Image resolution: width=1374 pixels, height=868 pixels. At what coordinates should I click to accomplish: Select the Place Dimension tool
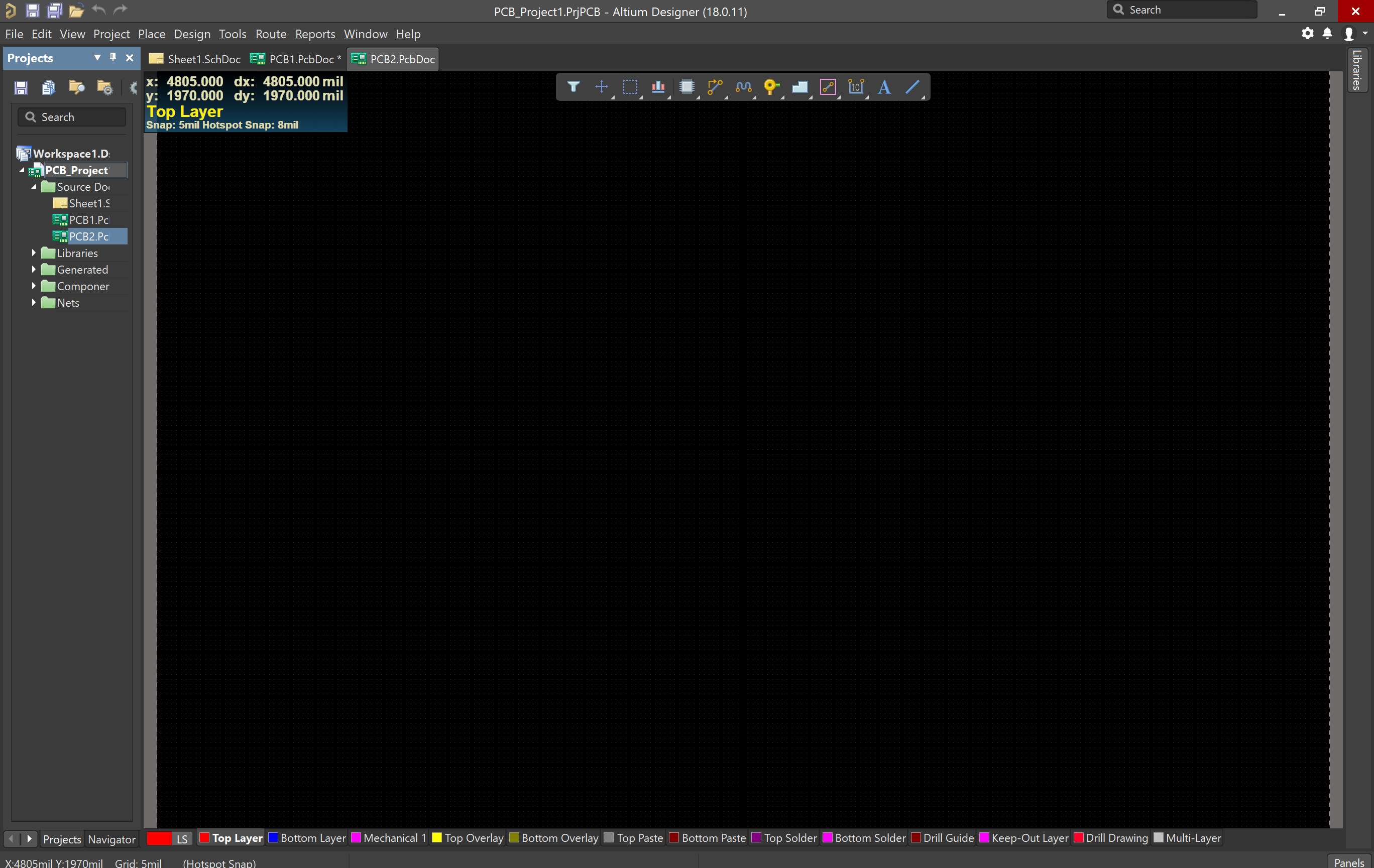[x=856, y=87]
